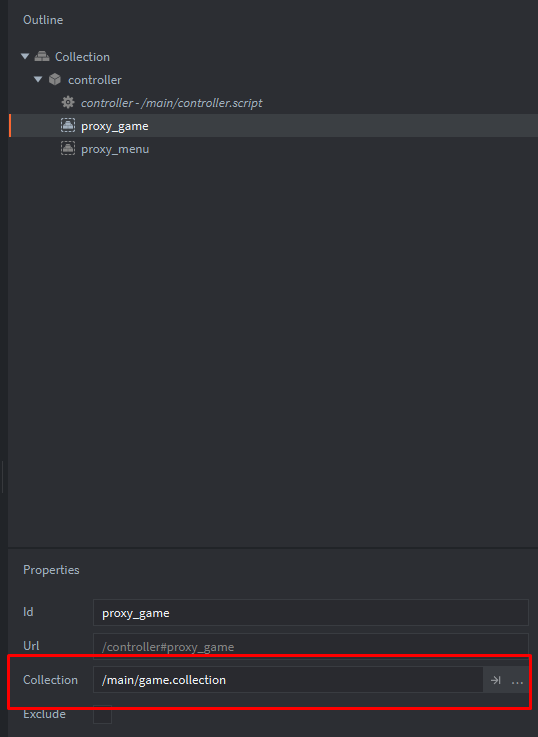Click the Outline panel header
The height and width of the screenshot is (737, 538).
(x=43, y=20)
